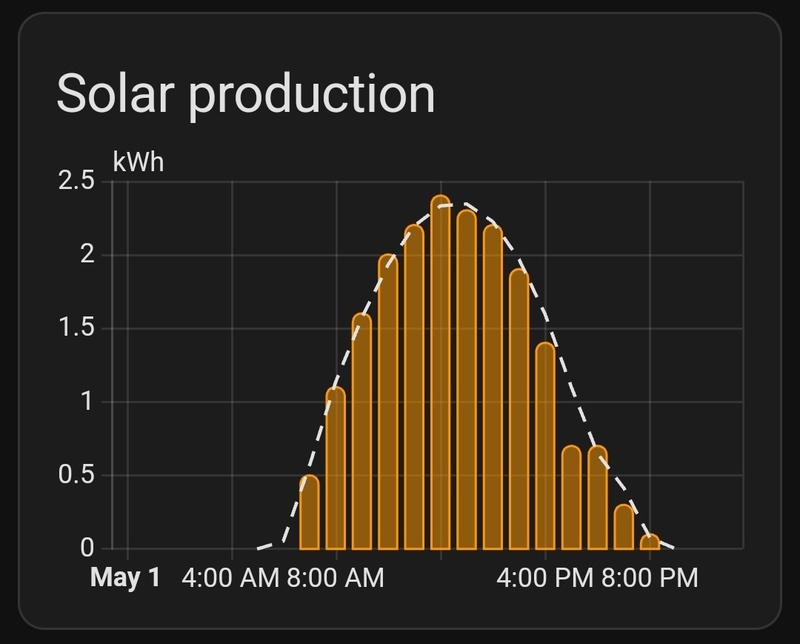
Task: Select the tallest bar at noon
Action: pos(440,373)
